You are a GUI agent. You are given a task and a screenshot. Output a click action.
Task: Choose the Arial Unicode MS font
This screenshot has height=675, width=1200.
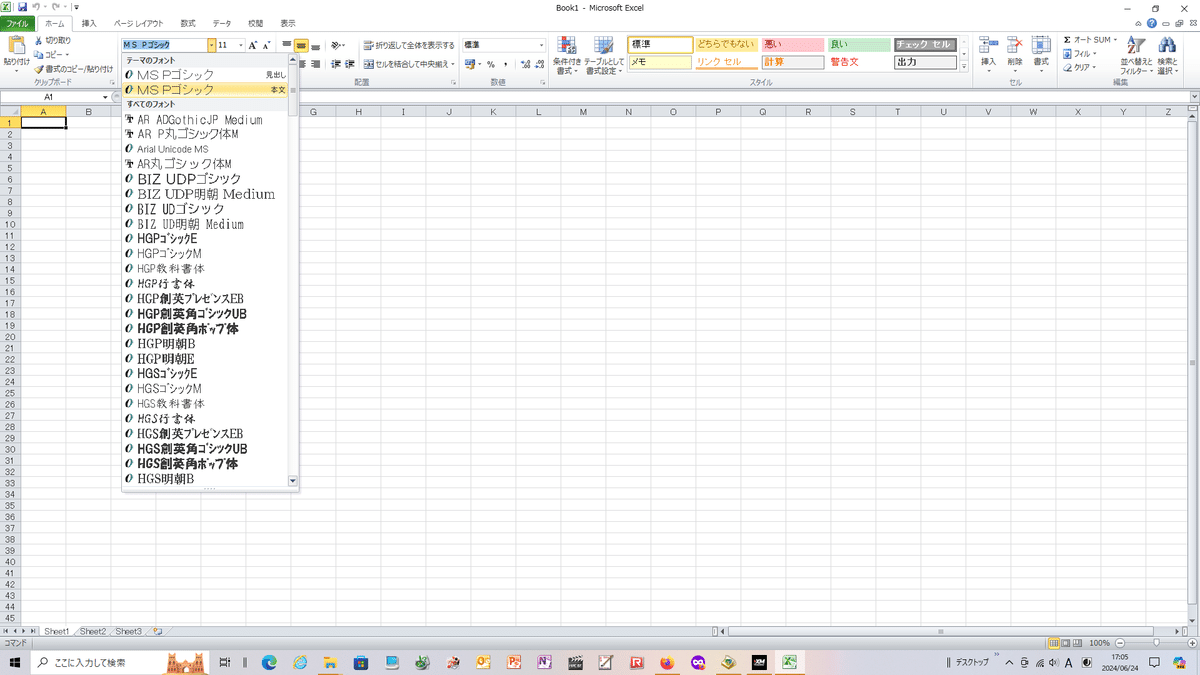pyautogui.click(x=205, y=149)
